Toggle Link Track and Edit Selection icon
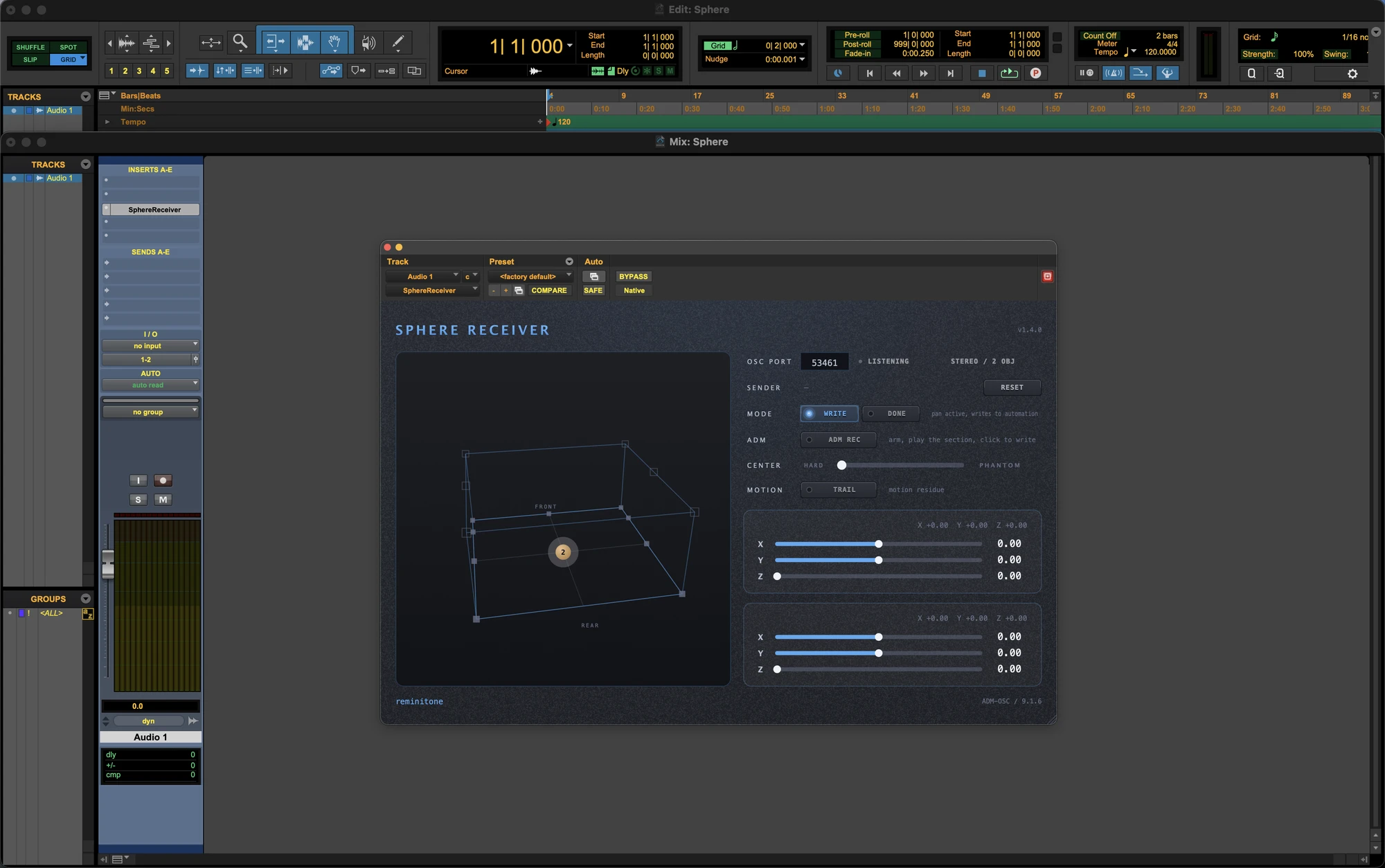The width and height of the screenshot is (1385, 868). (253, 71)
